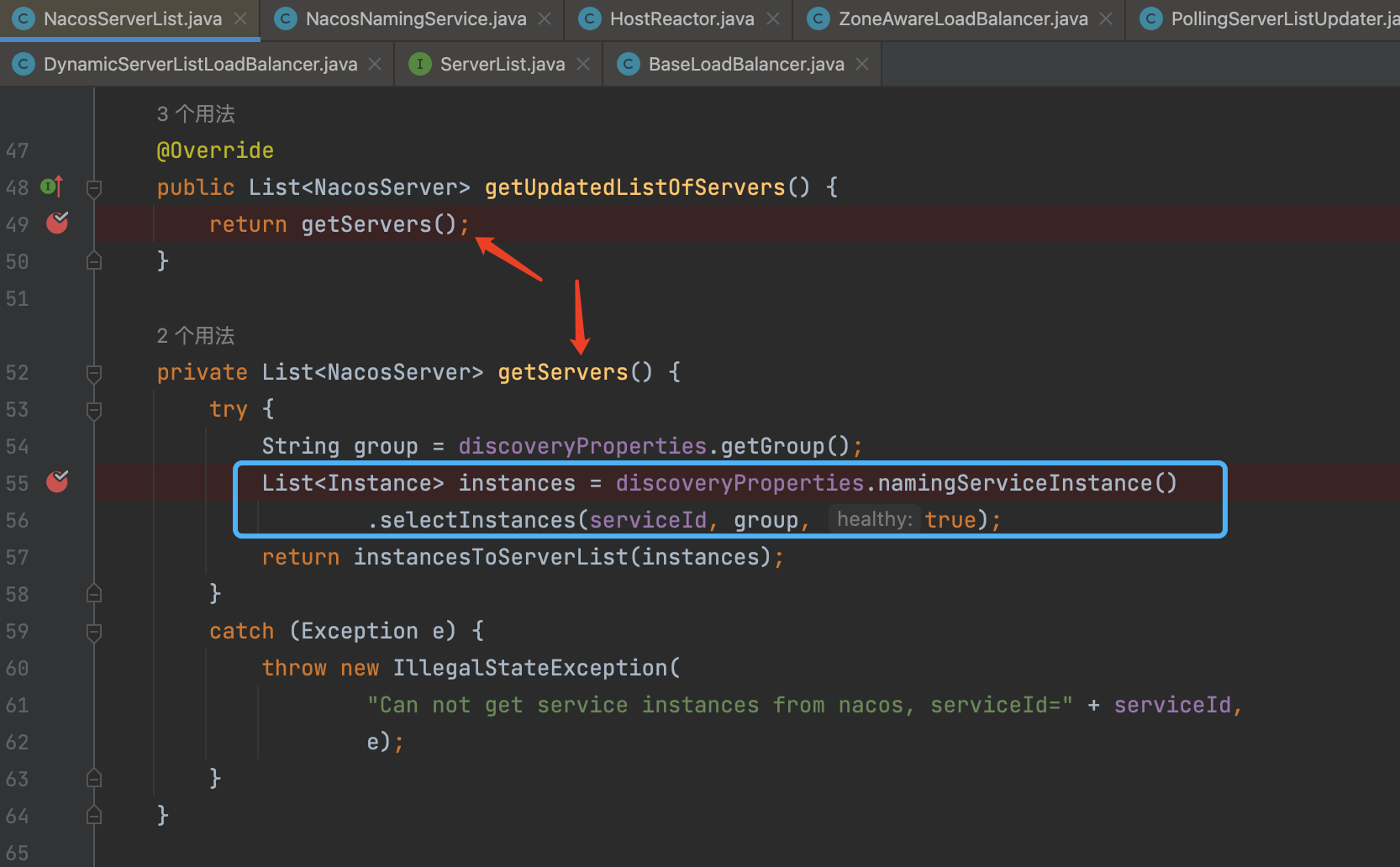Click the class icon on HostReactor.java tab

pyautogui.click(x=590, y=18)
